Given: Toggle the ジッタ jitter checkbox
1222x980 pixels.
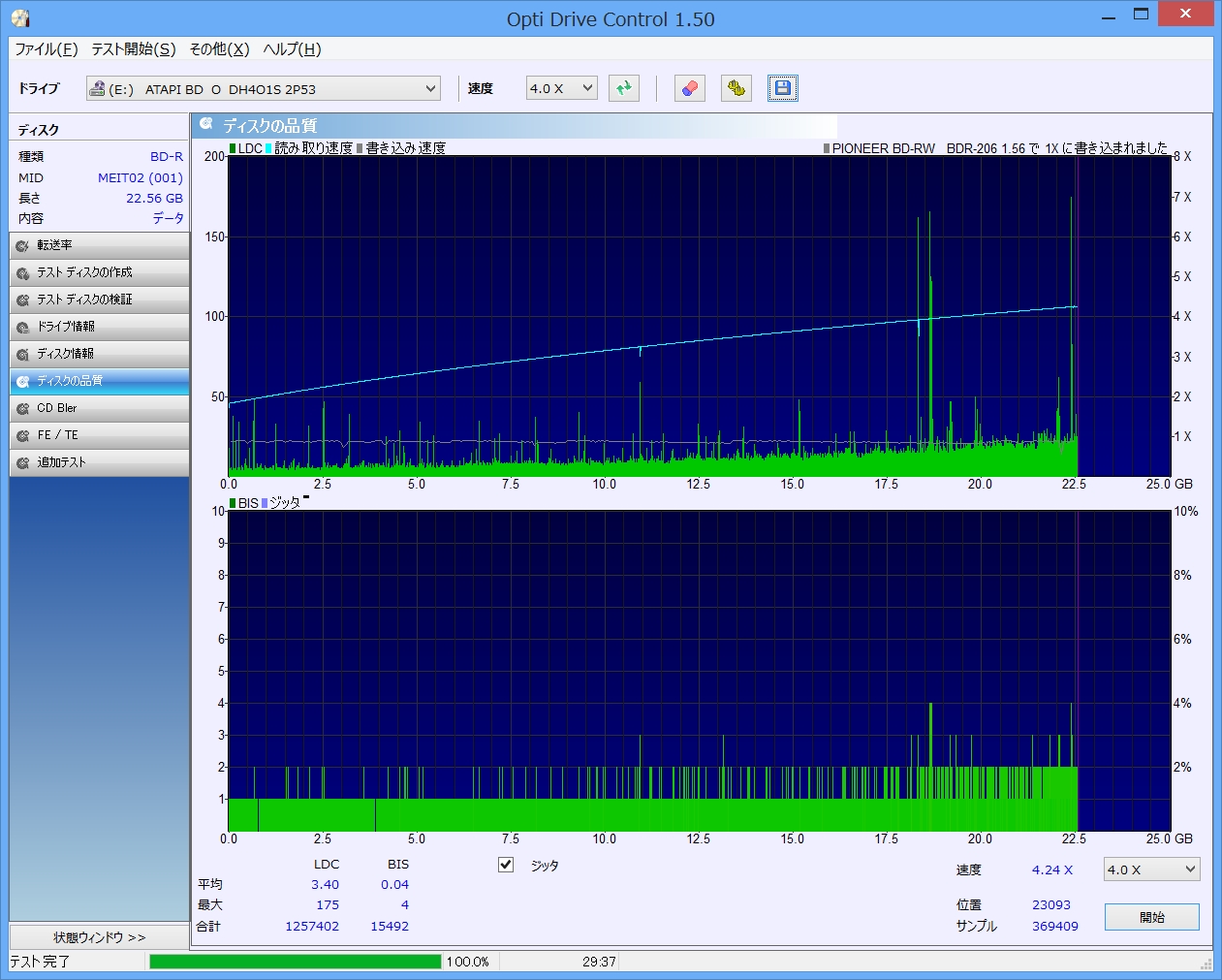Looking at the screenshot, I should [506, 865].
